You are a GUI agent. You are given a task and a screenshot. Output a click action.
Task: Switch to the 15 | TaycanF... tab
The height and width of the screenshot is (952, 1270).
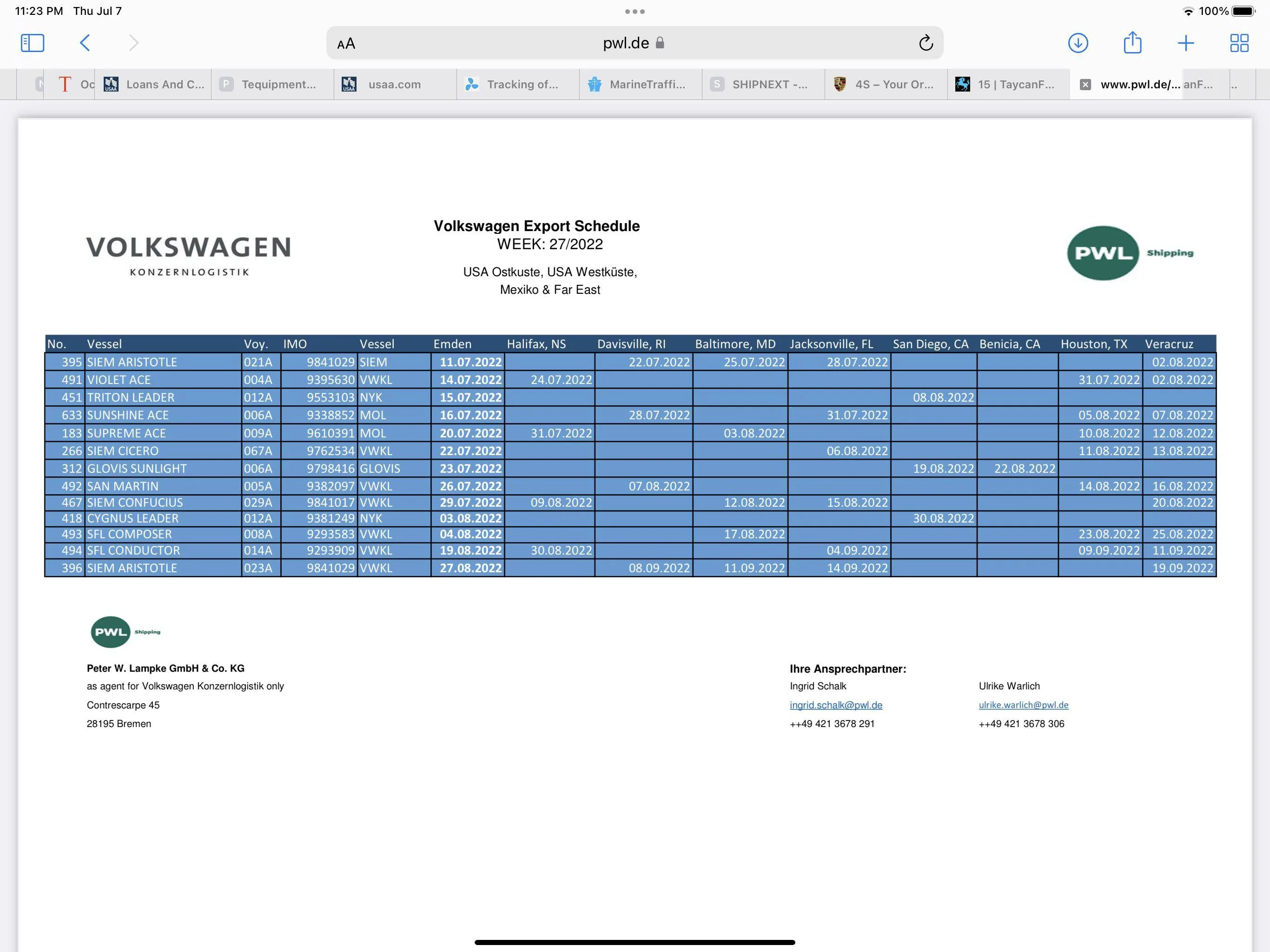(x=1009, y=85)
